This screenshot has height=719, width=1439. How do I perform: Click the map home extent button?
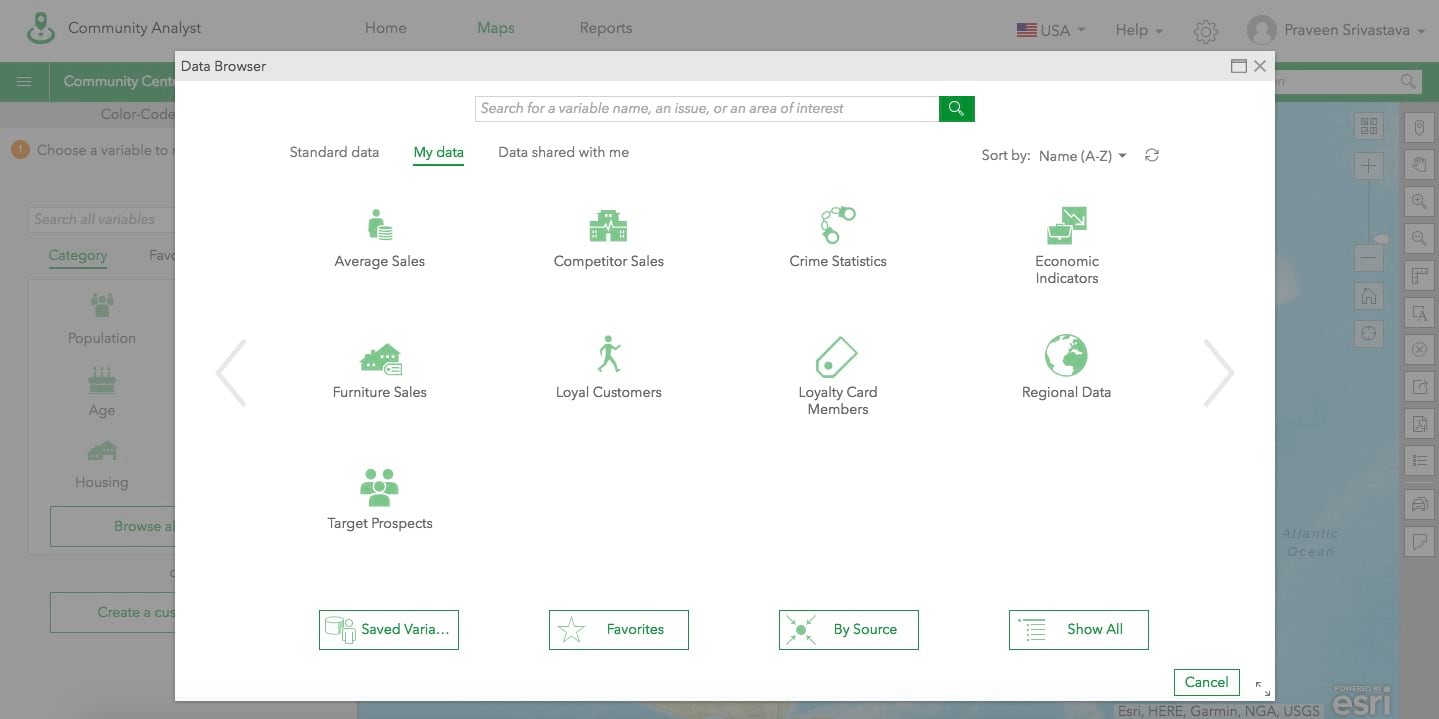(x=1369, y=296)
